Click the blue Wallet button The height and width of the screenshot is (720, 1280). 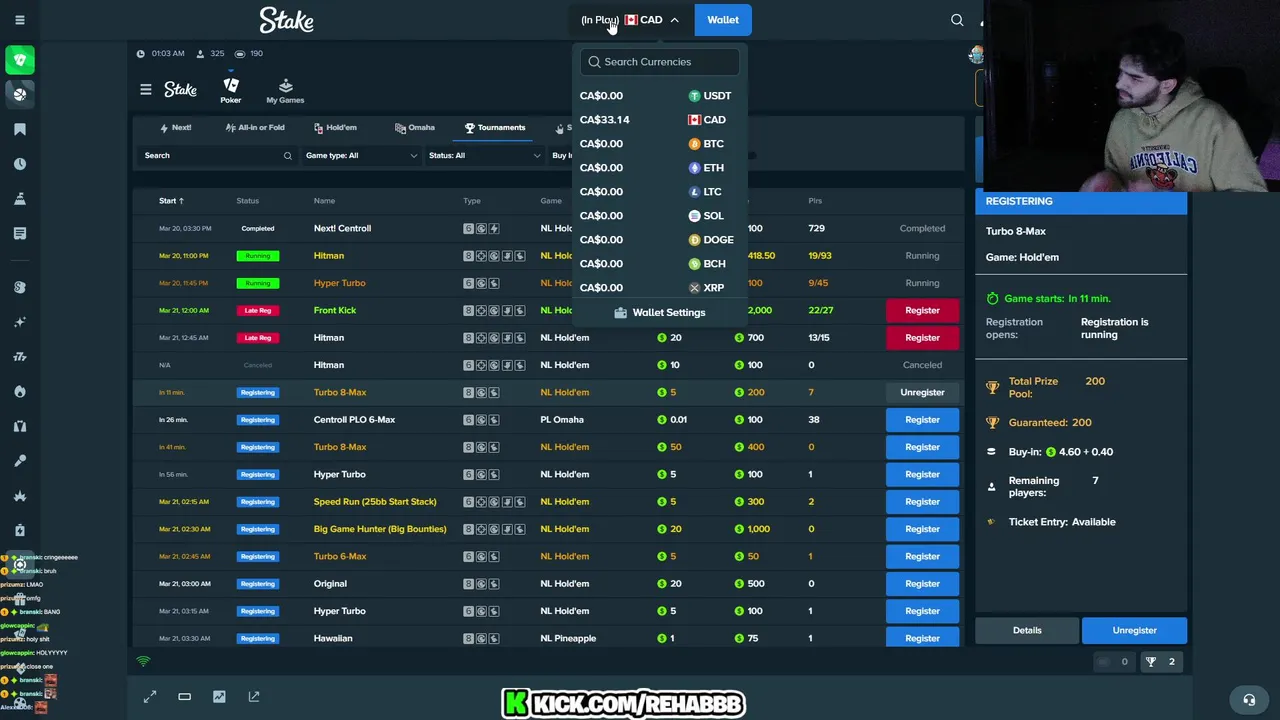723,20
